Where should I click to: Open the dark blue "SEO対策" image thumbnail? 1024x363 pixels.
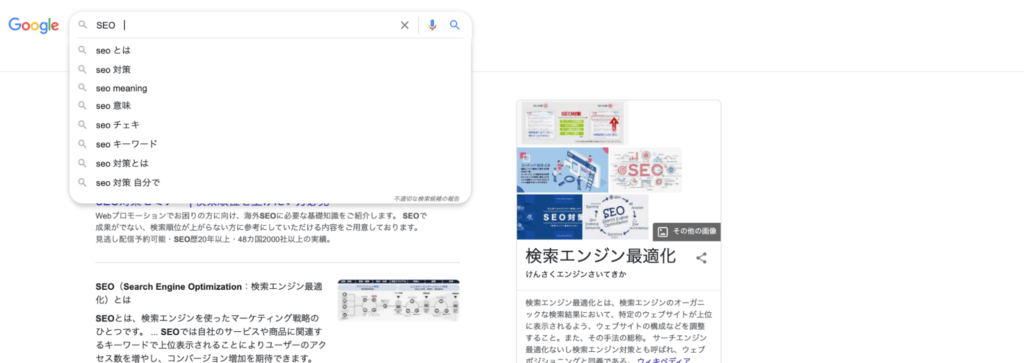click(x=549, y=217)
